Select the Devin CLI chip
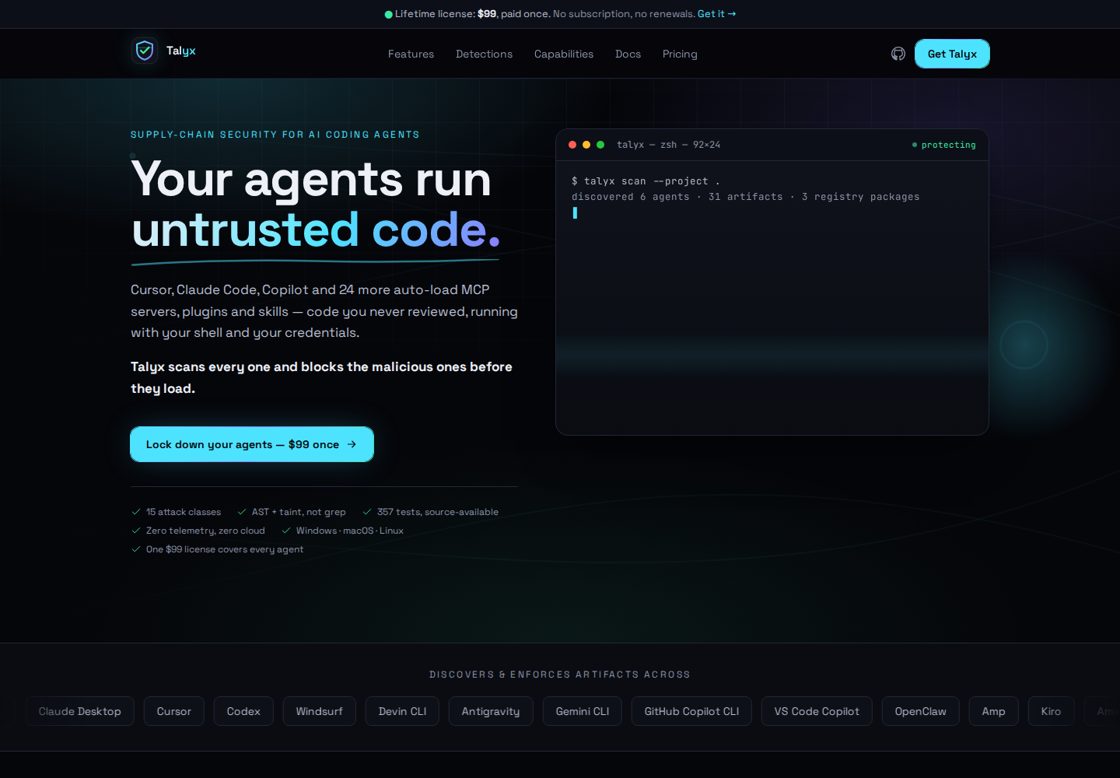The image size is (1120, 778). [402, 711]
